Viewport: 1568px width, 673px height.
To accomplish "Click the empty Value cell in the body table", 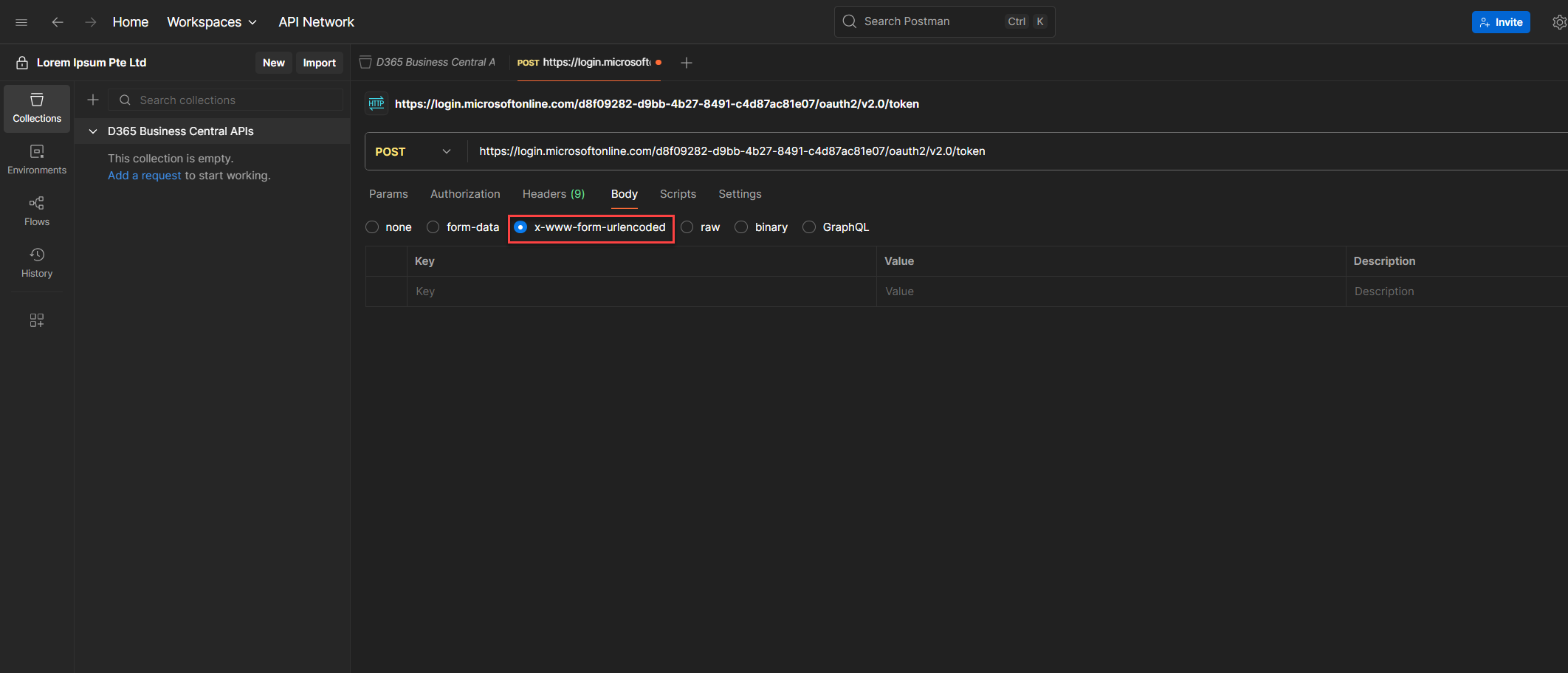I will click(1111, 291).
